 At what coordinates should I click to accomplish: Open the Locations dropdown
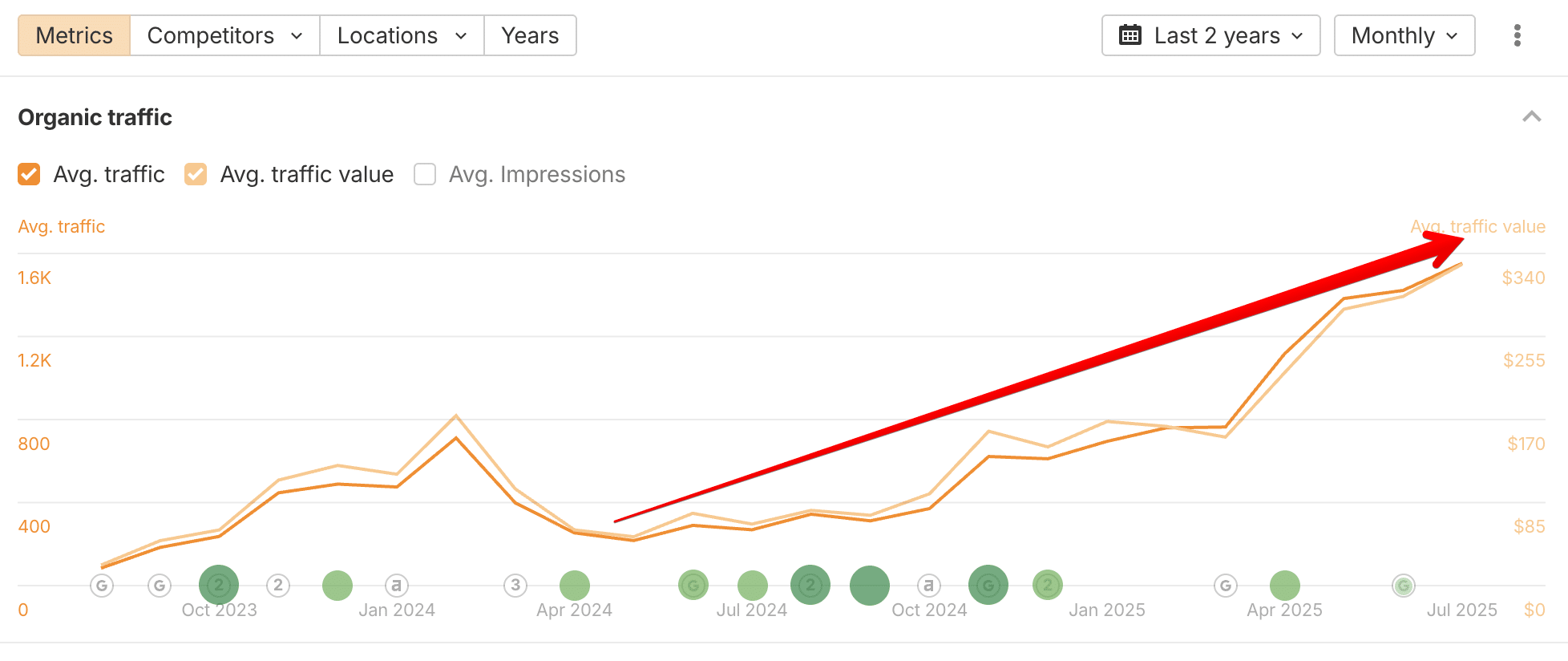(401, 35)
